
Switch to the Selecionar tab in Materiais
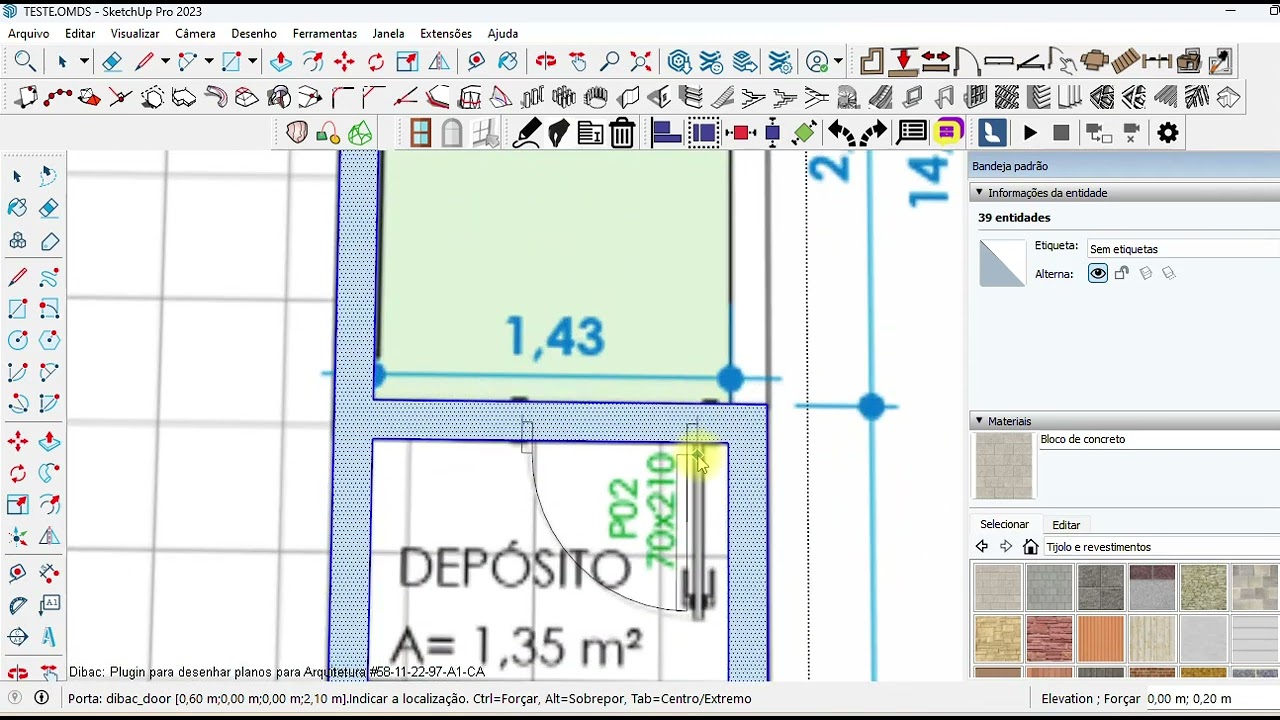pyautogui.click(x=1004, y=524)
